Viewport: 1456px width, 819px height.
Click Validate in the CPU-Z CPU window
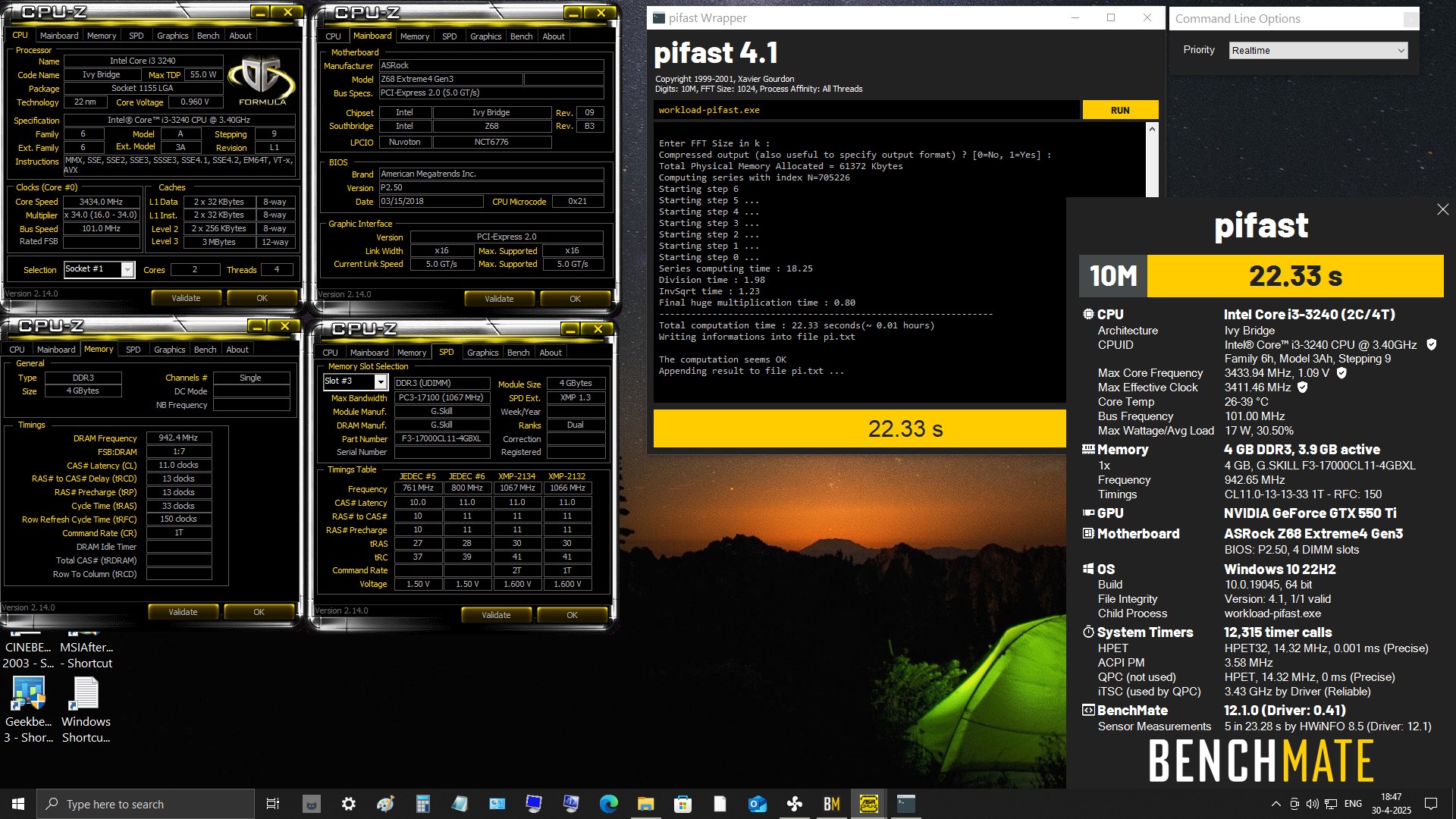pos(186,298)
